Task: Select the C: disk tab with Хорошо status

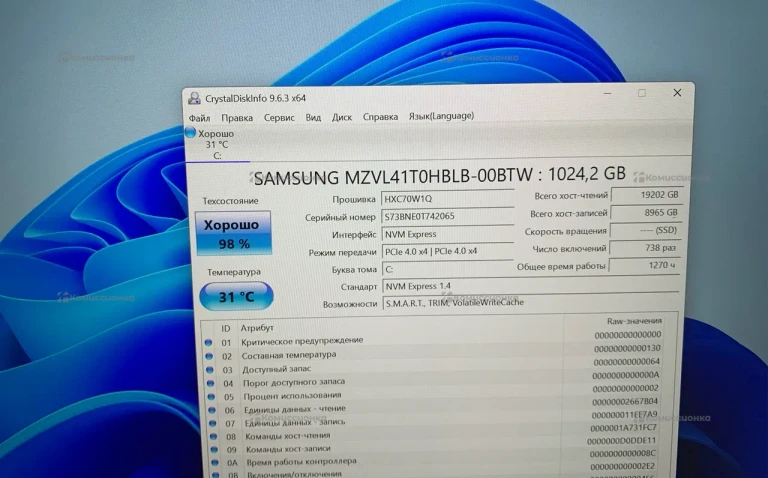Action: point(217,144)
